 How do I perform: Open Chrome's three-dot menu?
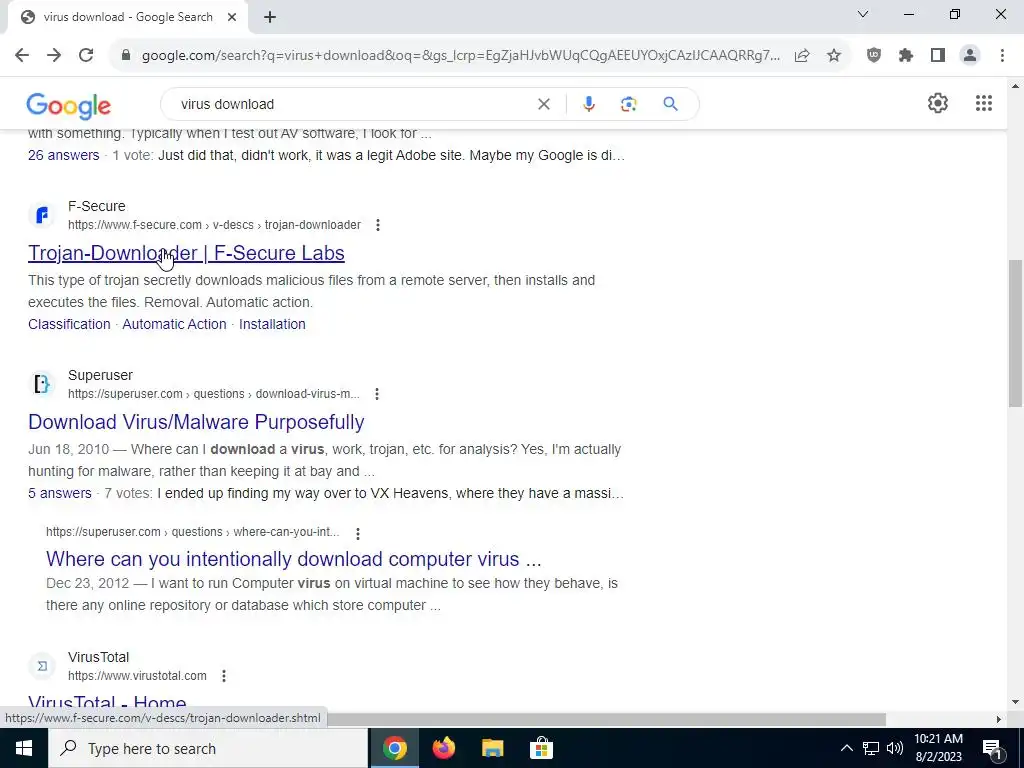(1002, 56)
